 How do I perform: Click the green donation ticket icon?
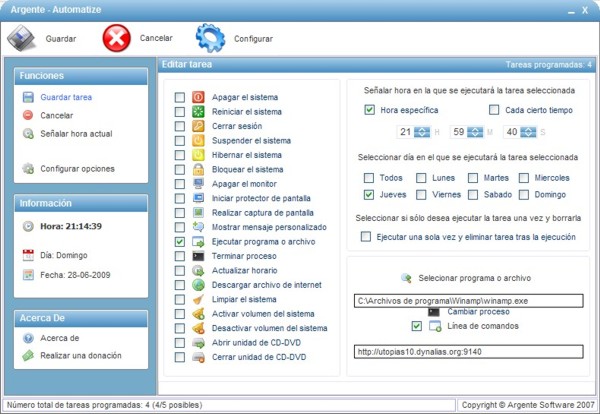tap(28, 355)
